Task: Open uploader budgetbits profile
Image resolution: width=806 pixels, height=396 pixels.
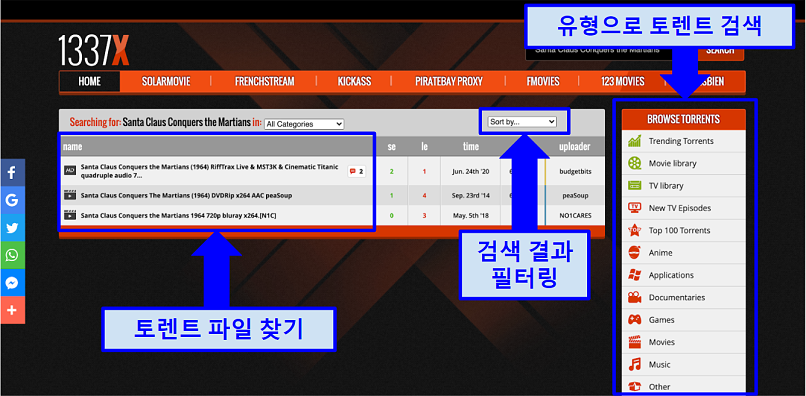Action: [x=575, y=171]
